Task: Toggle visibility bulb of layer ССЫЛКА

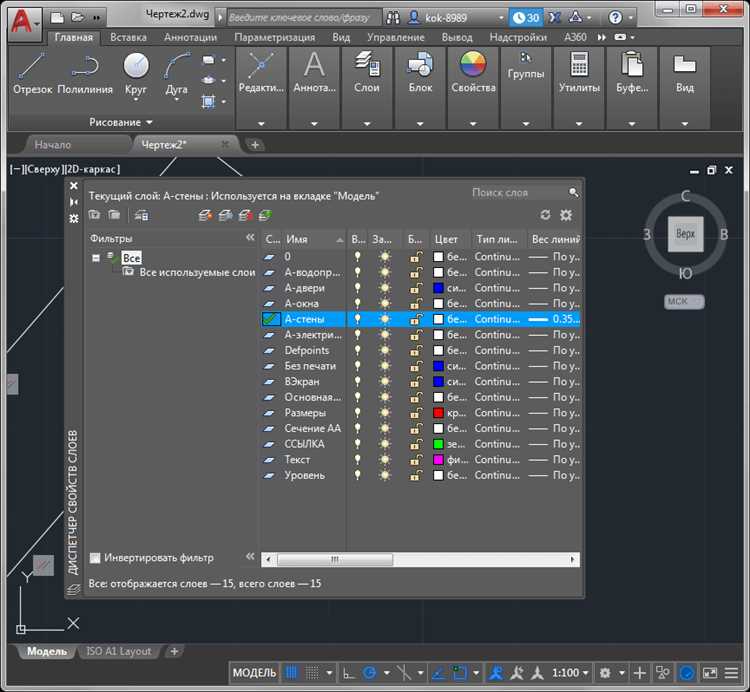Action: pyautogui.click(x=357, y=444)
